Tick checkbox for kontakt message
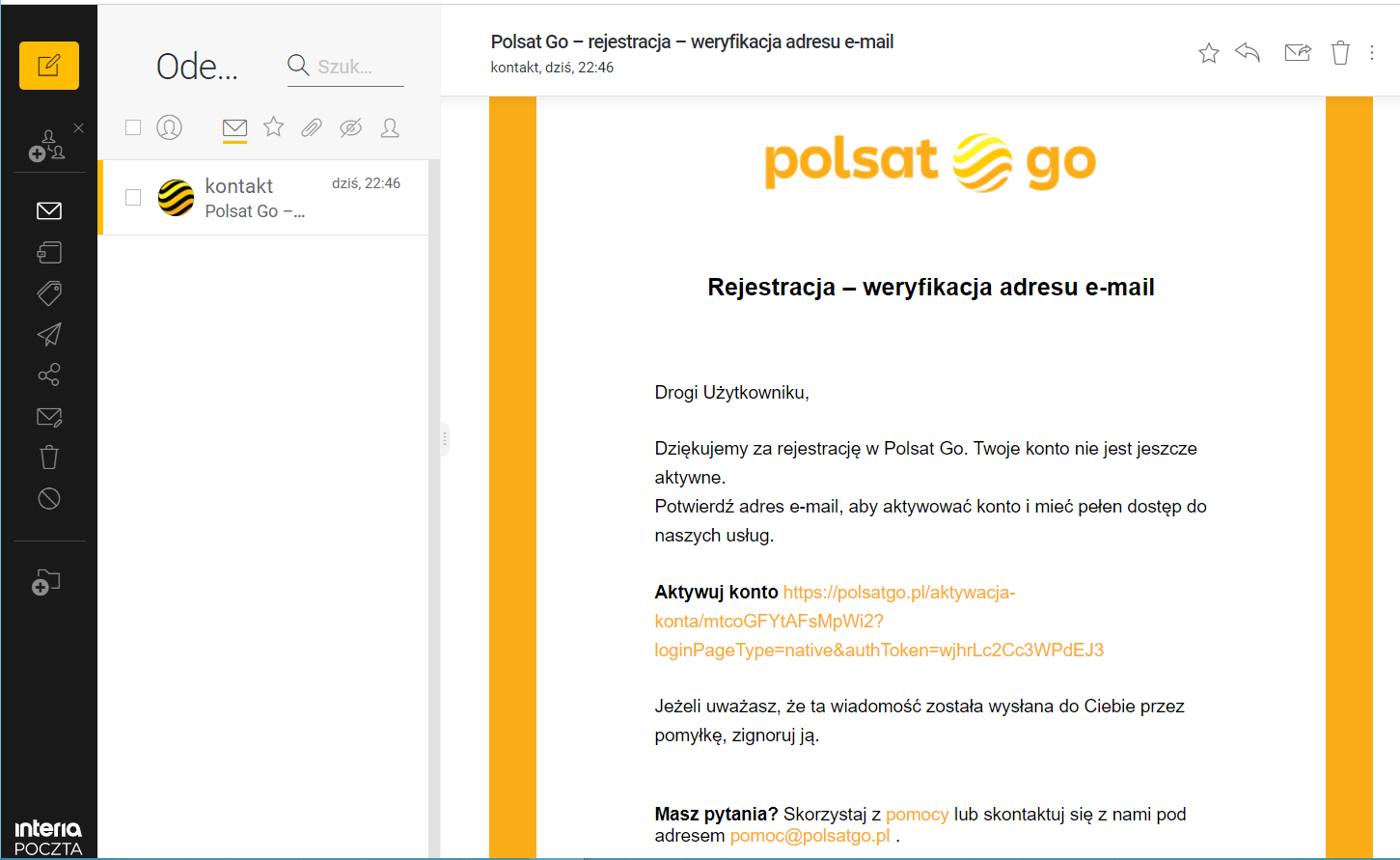 [133, 197]
